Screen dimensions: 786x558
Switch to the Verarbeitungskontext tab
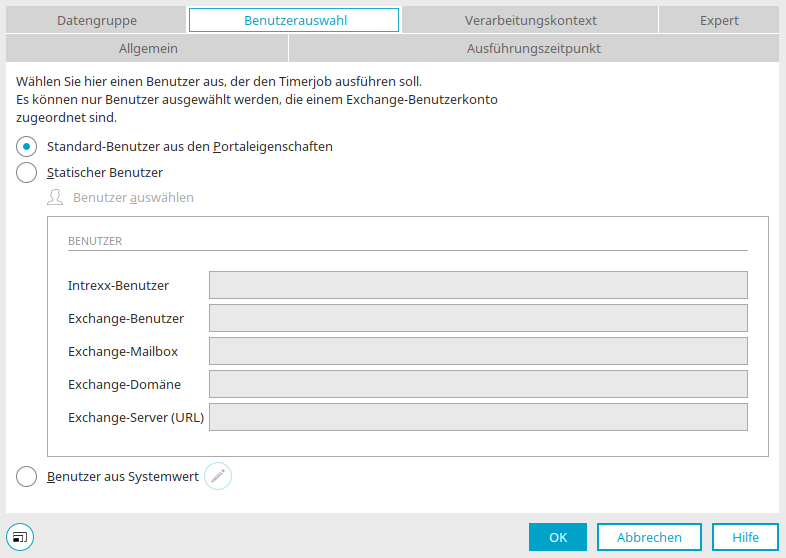530,20
